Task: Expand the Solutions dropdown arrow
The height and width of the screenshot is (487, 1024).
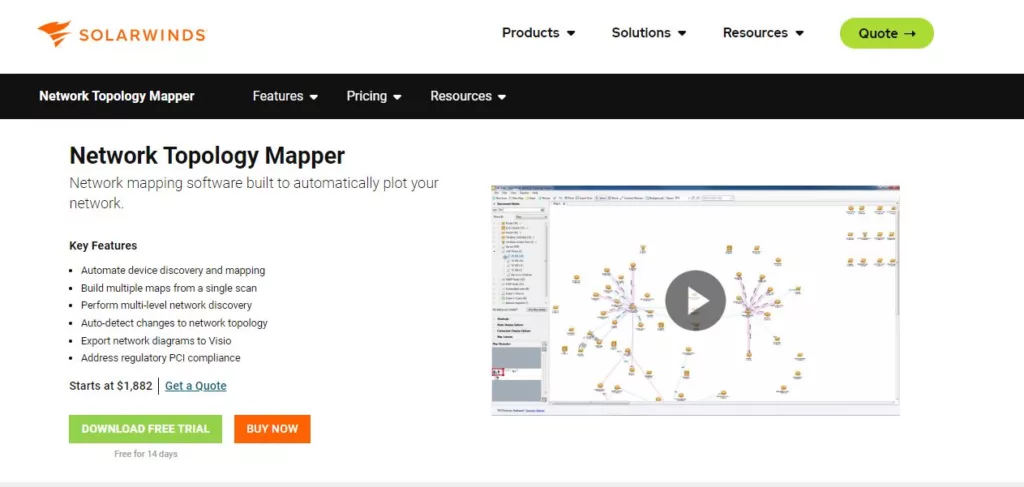Action: pos(682,33)
